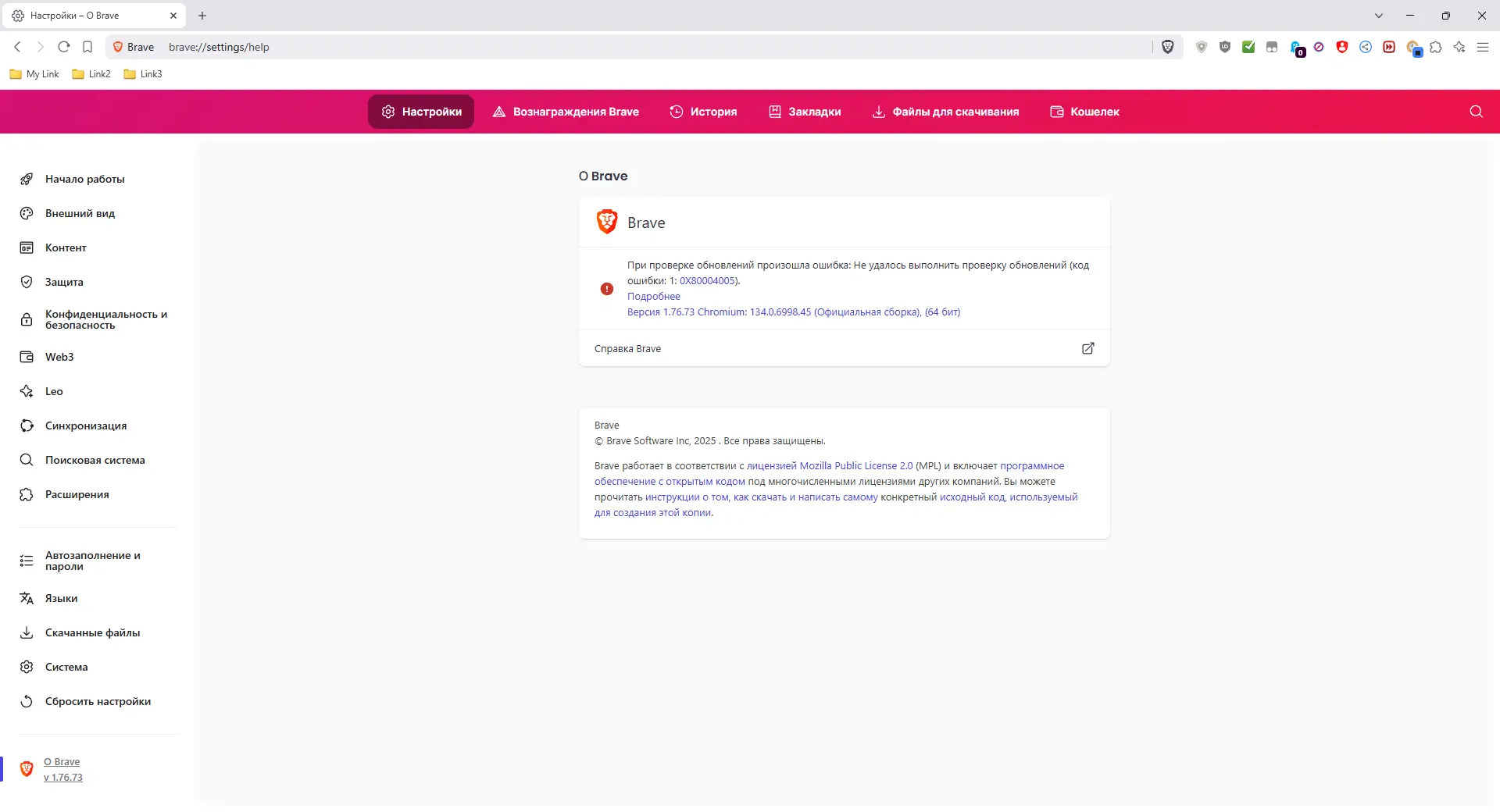The height and width of the screenshot is (812, 1500).
Task: Click the Подробнее link
Action: point(654,297)
